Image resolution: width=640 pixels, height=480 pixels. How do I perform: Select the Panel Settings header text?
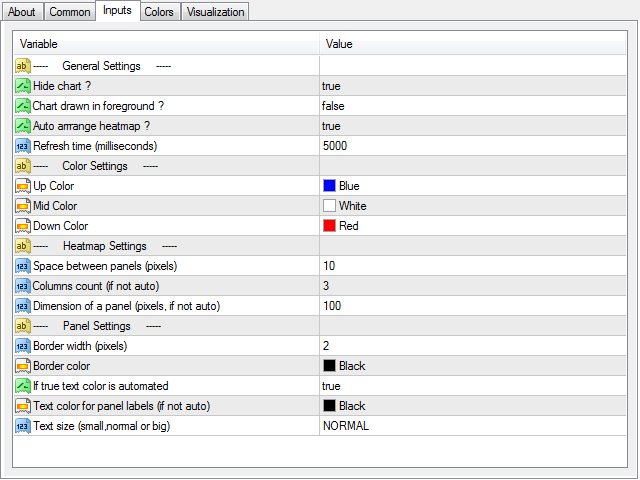click(x=97, y=326)
